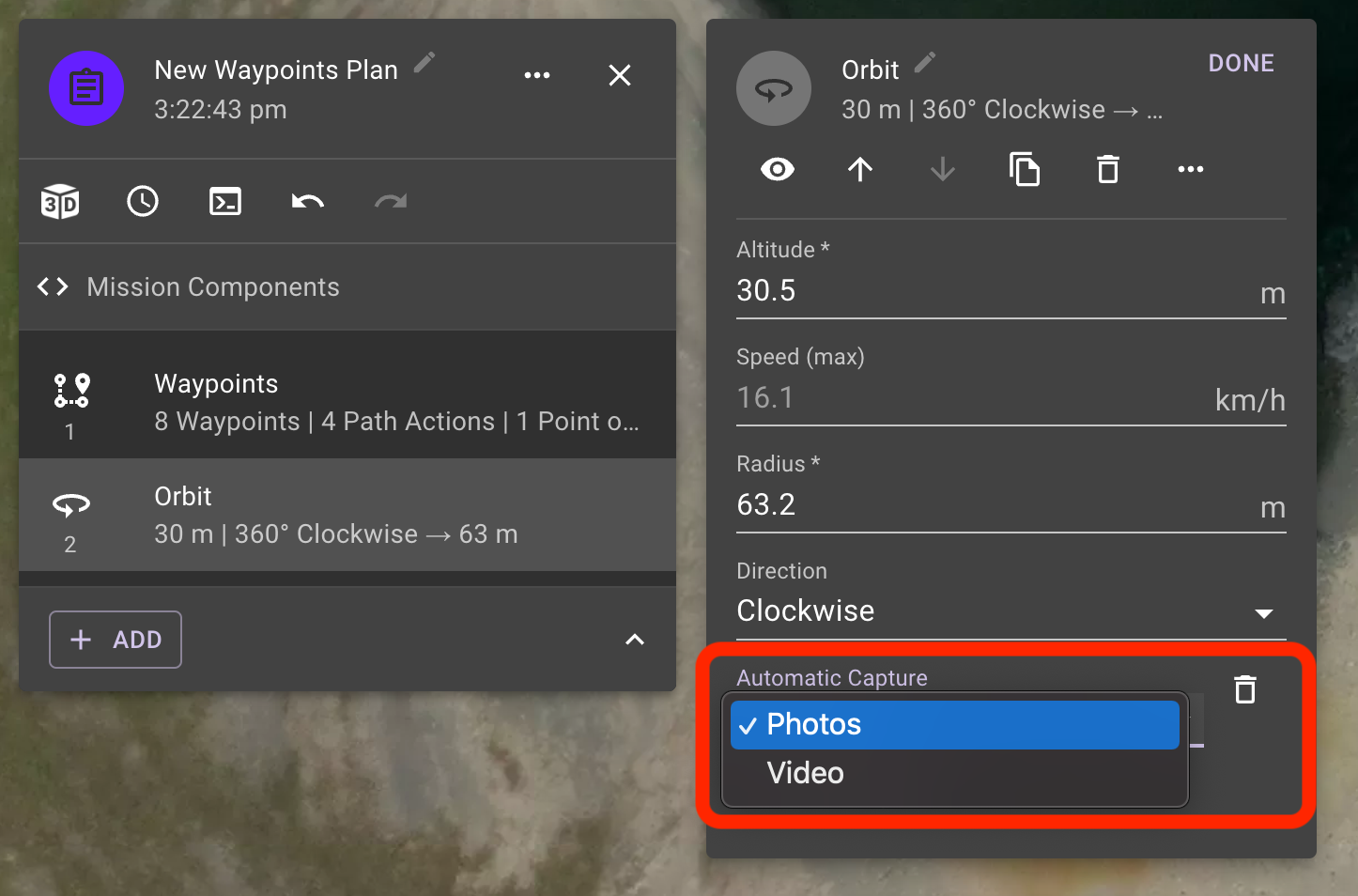Viewport: 1358px width, 896px height.
Task: Move the Orbit component up
Action: pos(859,169)
